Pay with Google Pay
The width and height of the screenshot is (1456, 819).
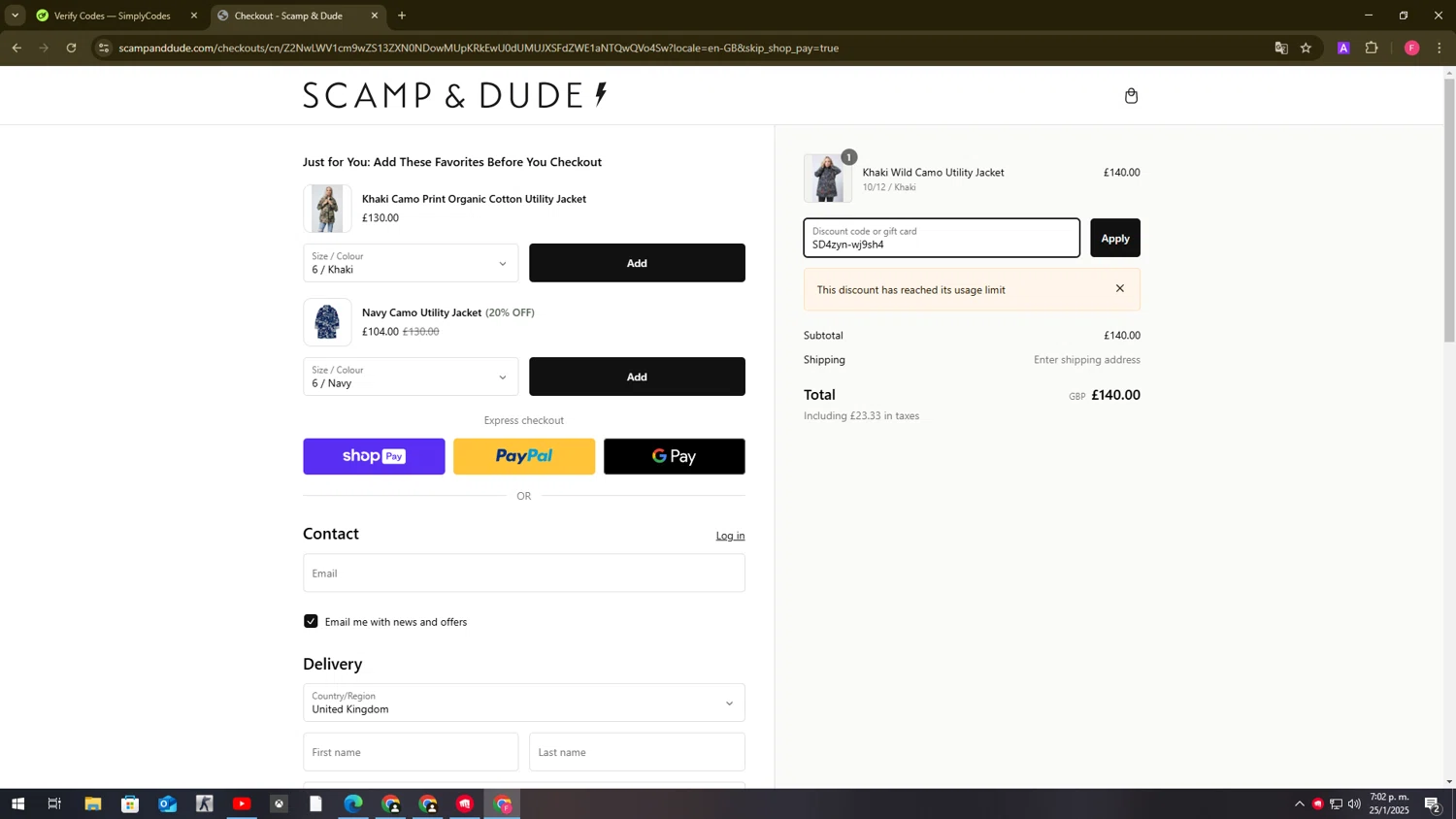pos(675,456)
